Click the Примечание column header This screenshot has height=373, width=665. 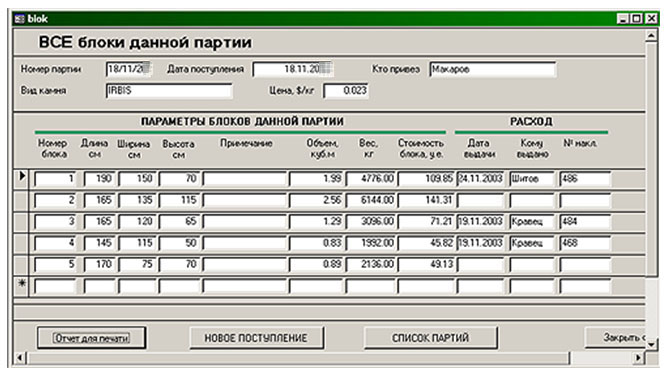pos(246,143)
